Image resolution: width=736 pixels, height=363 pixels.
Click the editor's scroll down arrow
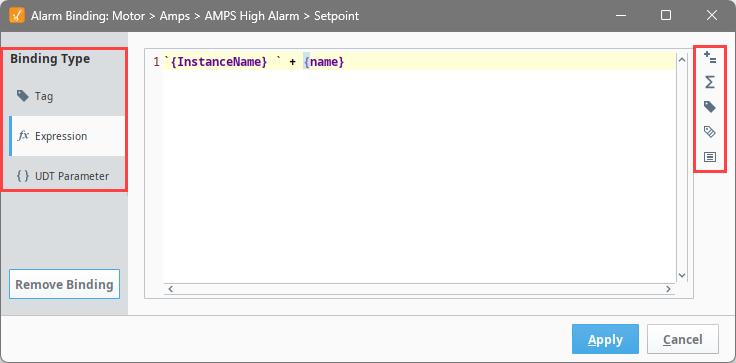click(x=682, y=275)
